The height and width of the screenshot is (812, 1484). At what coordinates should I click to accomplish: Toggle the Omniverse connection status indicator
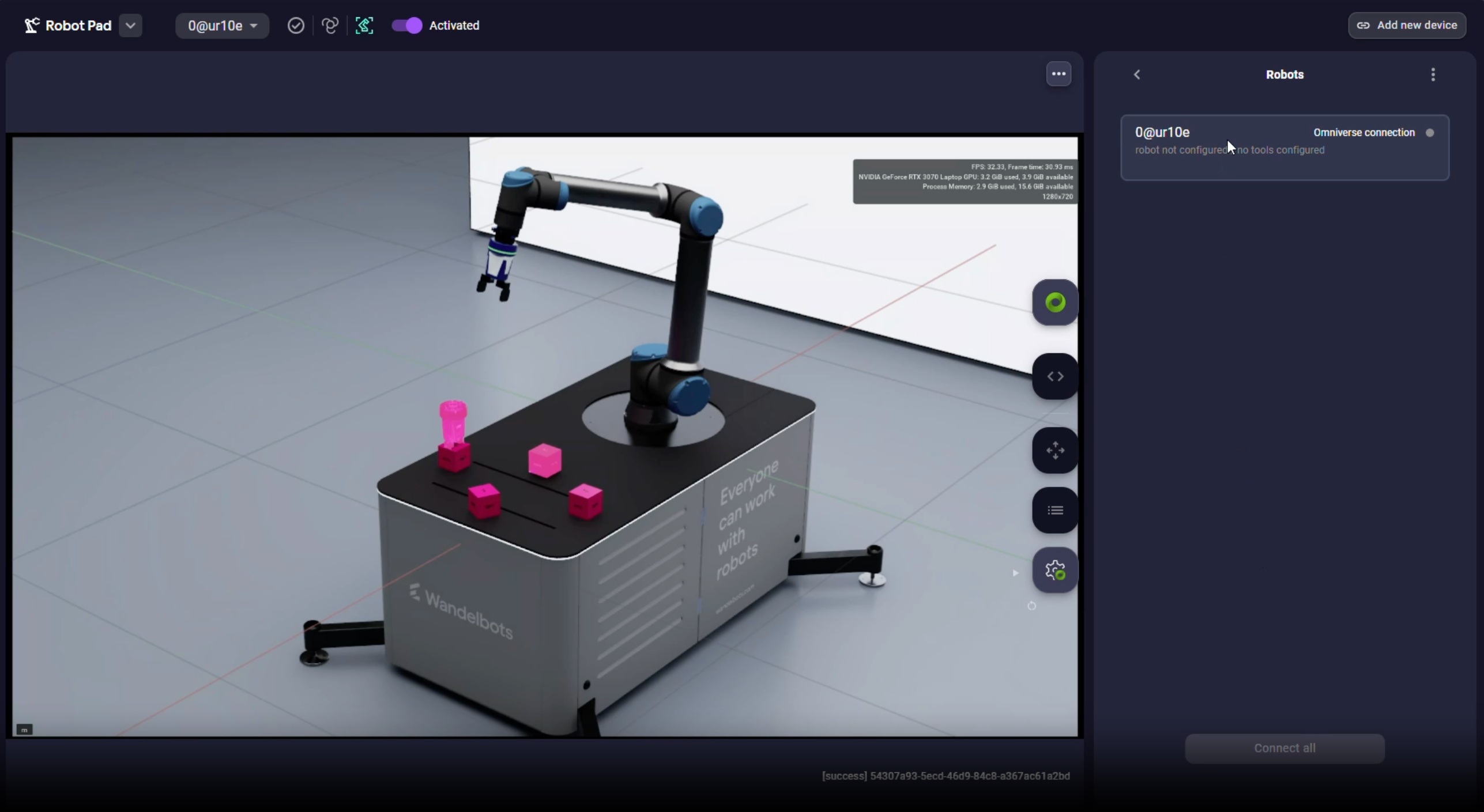[x=1430, y=132]
